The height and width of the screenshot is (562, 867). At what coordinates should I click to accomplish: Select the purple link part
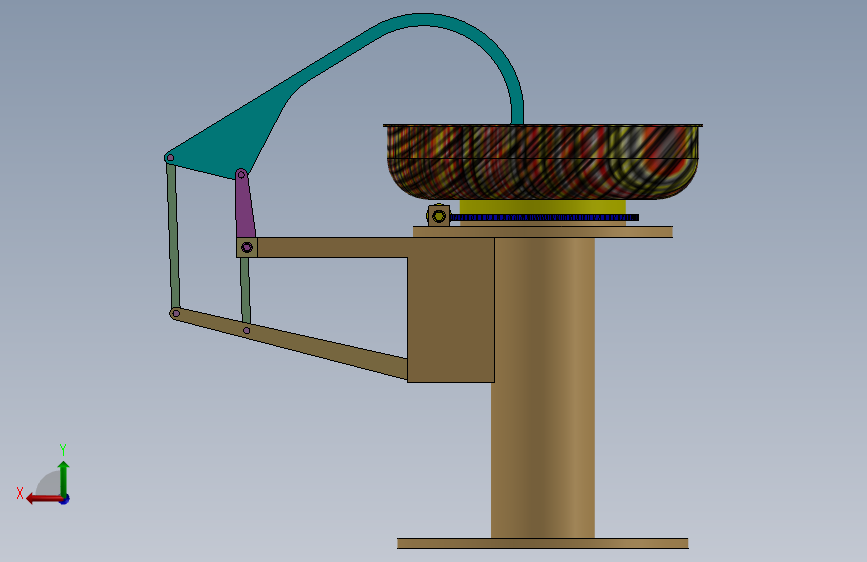point(244,205)
